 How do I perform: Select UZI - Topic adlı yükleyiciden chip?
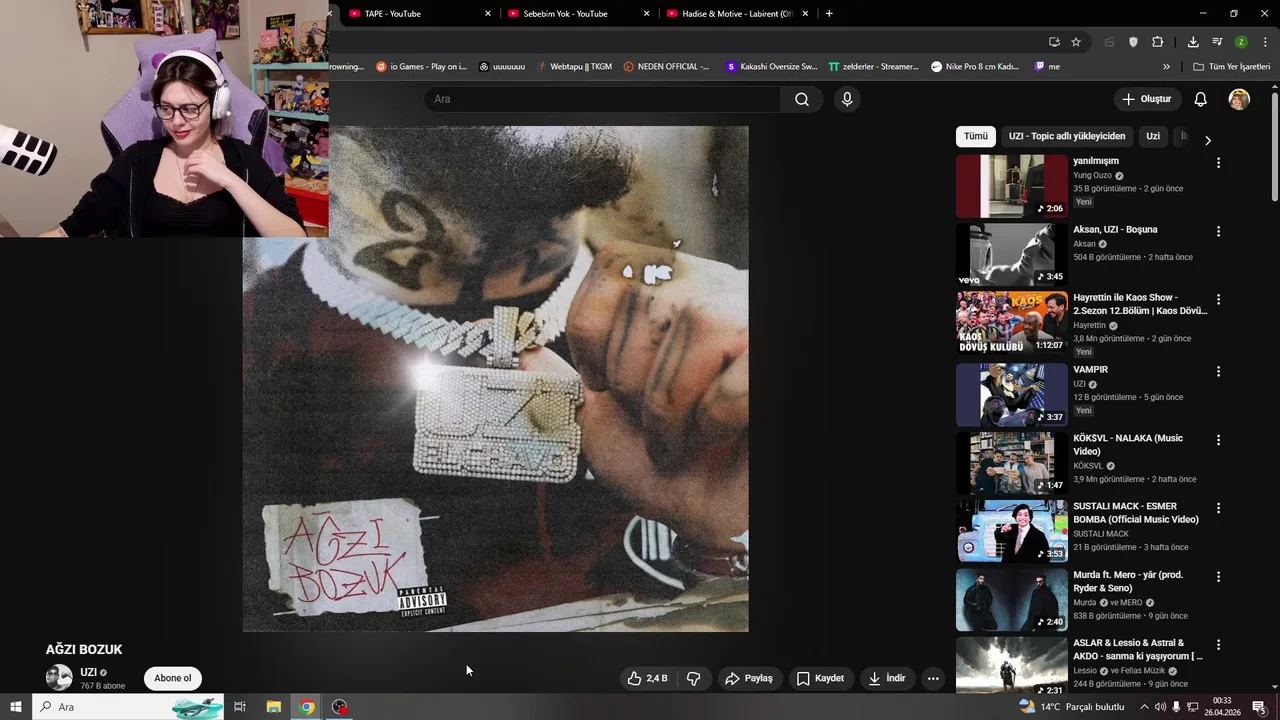pos(1067,136)
